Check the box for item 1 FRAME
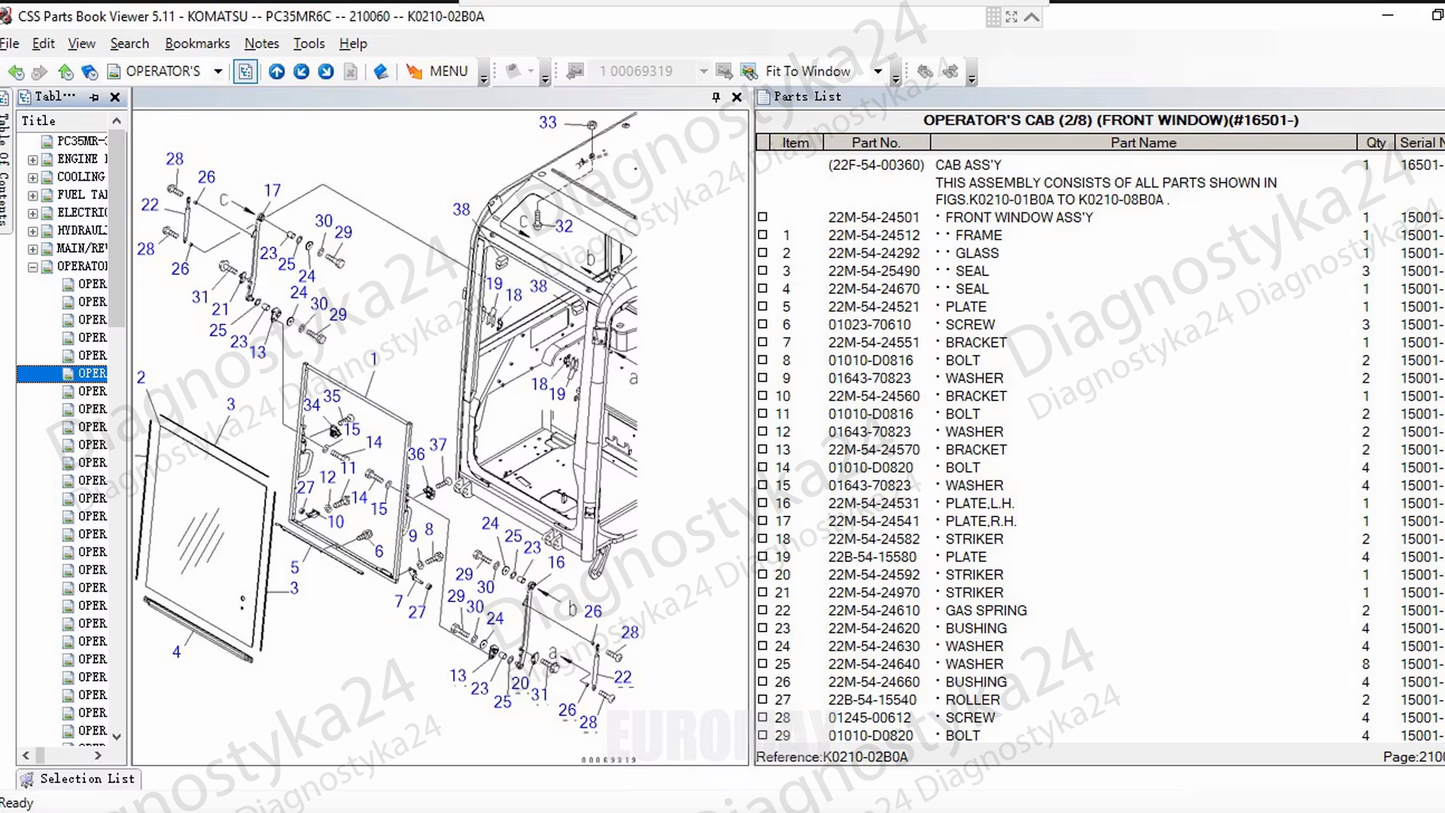This screenshot has width=1445, height=813. point(763,235)
